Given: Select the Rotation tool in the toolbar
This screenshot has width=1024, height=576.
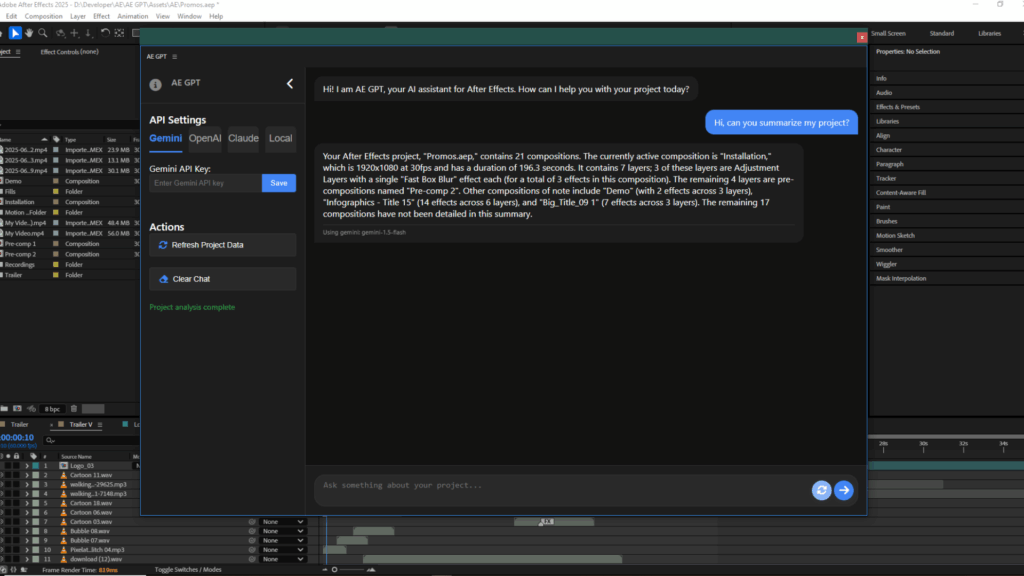Looking at the screenshot, I should coord(105,33).
